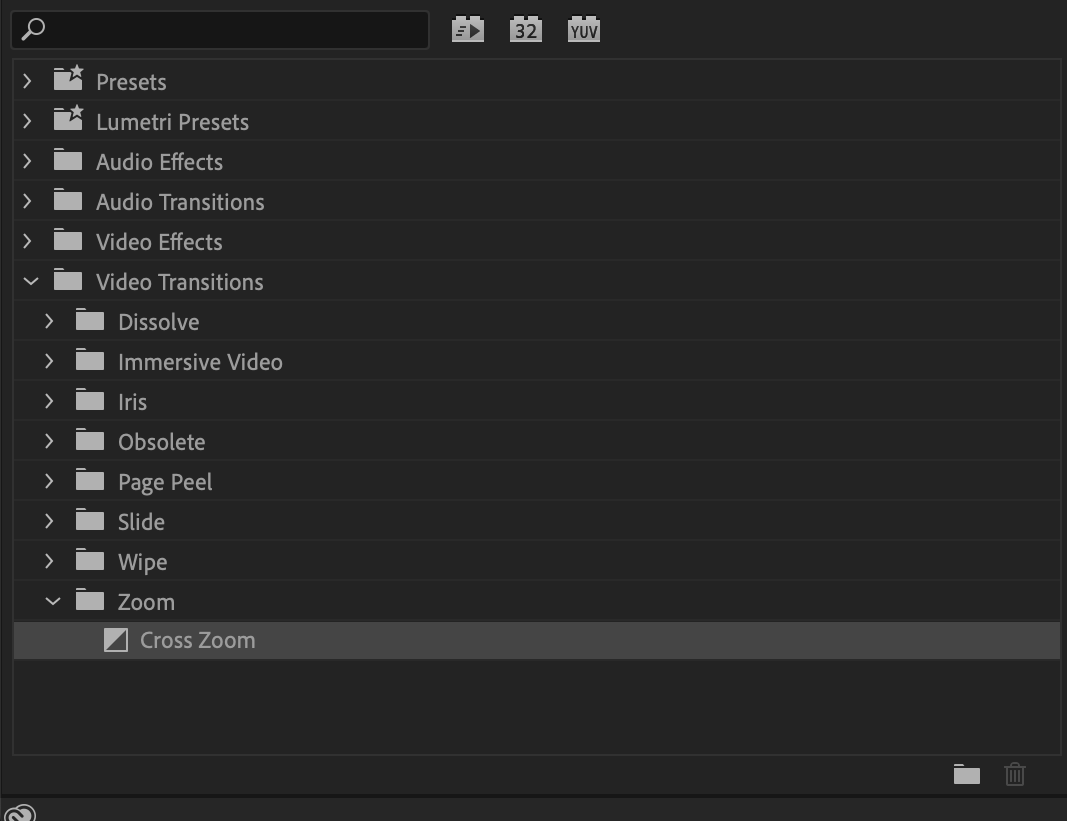Select the Slide label
The height and width of the screenshot is (821, 1067).
click(141, 522)
